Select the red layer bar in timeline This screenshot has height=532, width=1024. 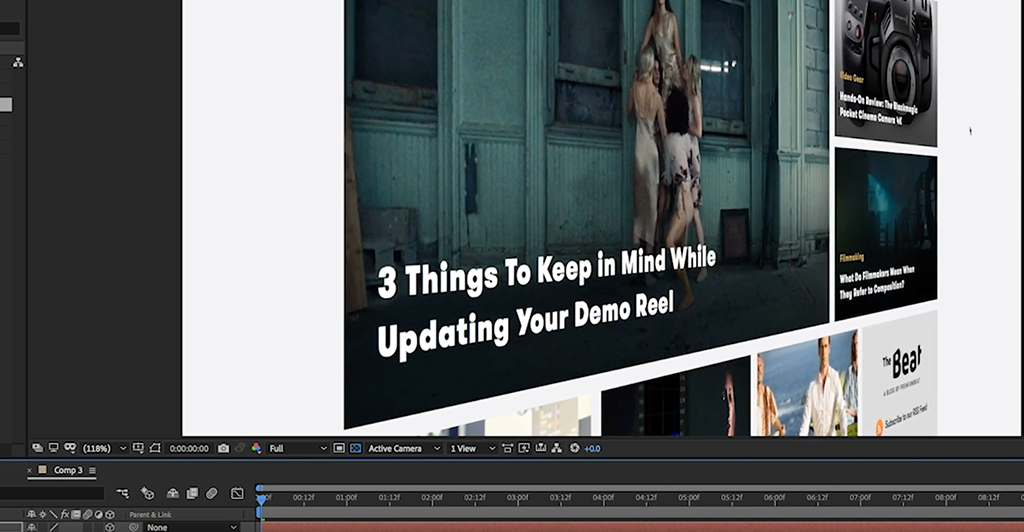pyautogui.click(x=642, y=527)
